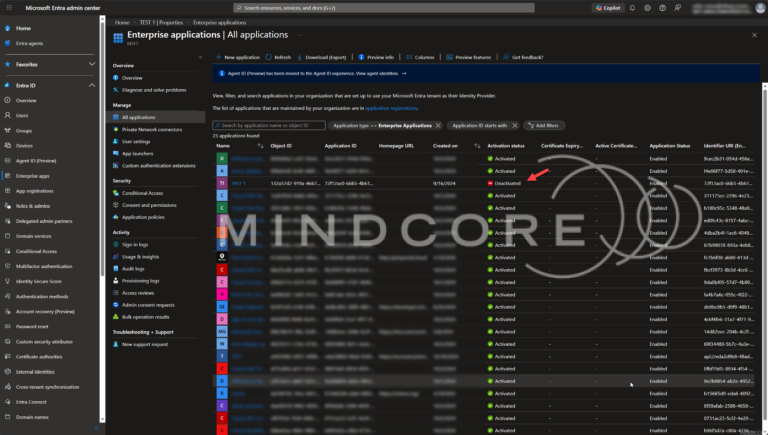Open Groups in Entra ID menu
768x435 pixels.
[24, 131]
